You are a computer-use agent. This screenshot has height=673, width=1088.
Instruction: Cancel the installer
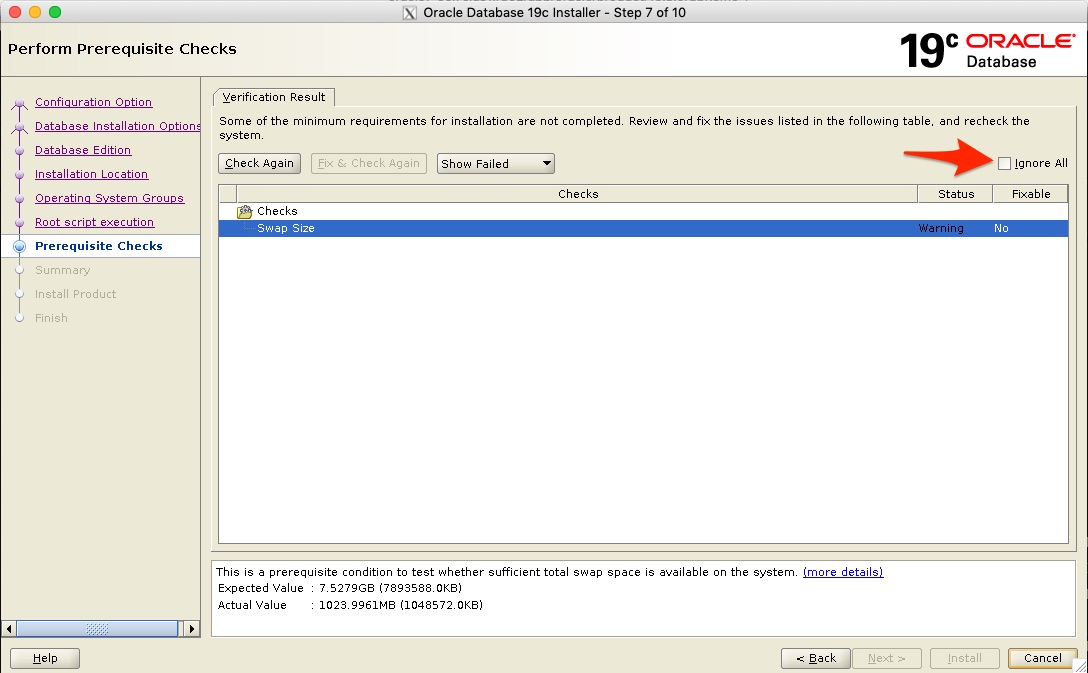(1042, 658)
